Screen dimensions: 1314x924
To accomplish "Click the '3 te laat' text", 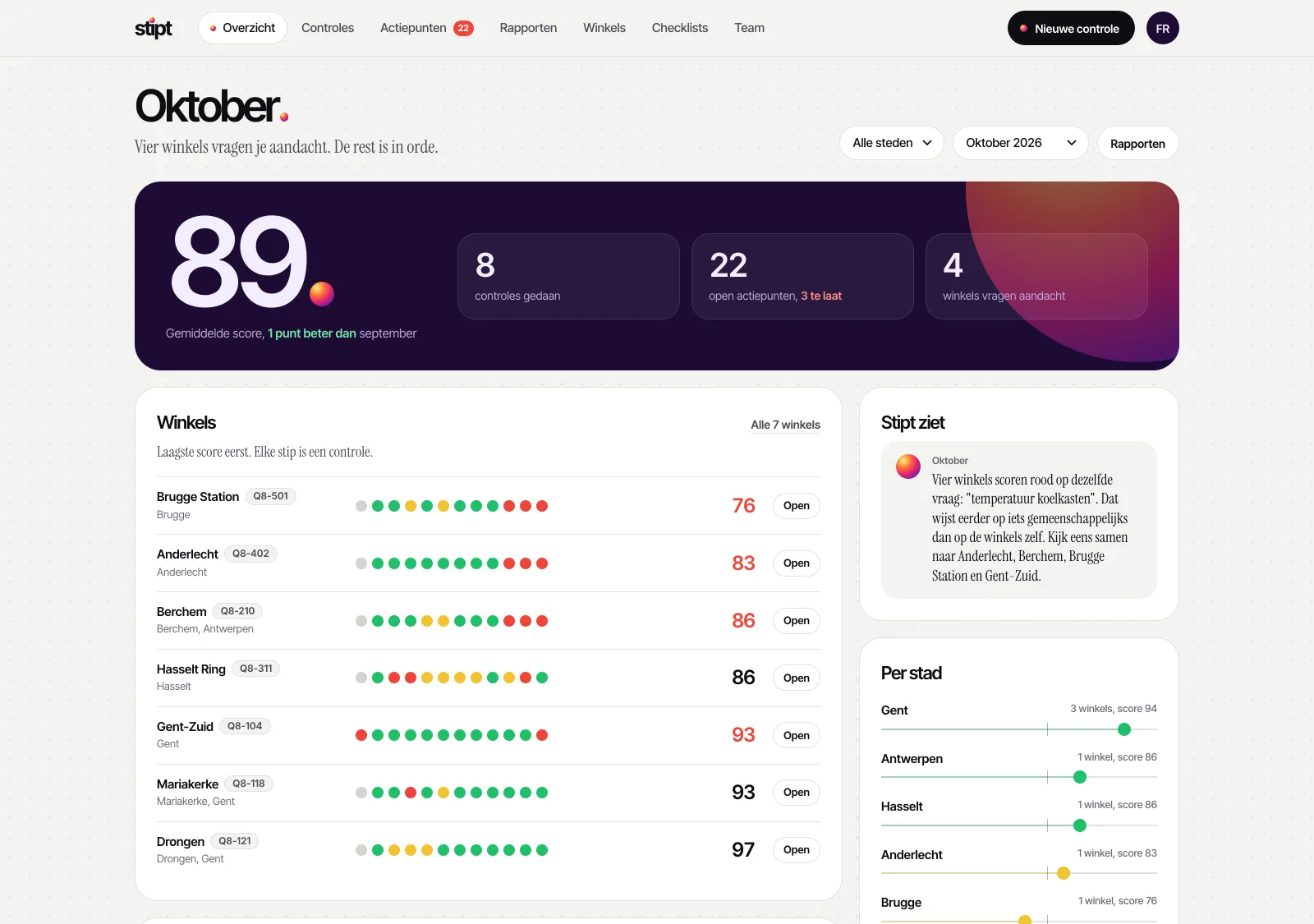I will point(821,296).
